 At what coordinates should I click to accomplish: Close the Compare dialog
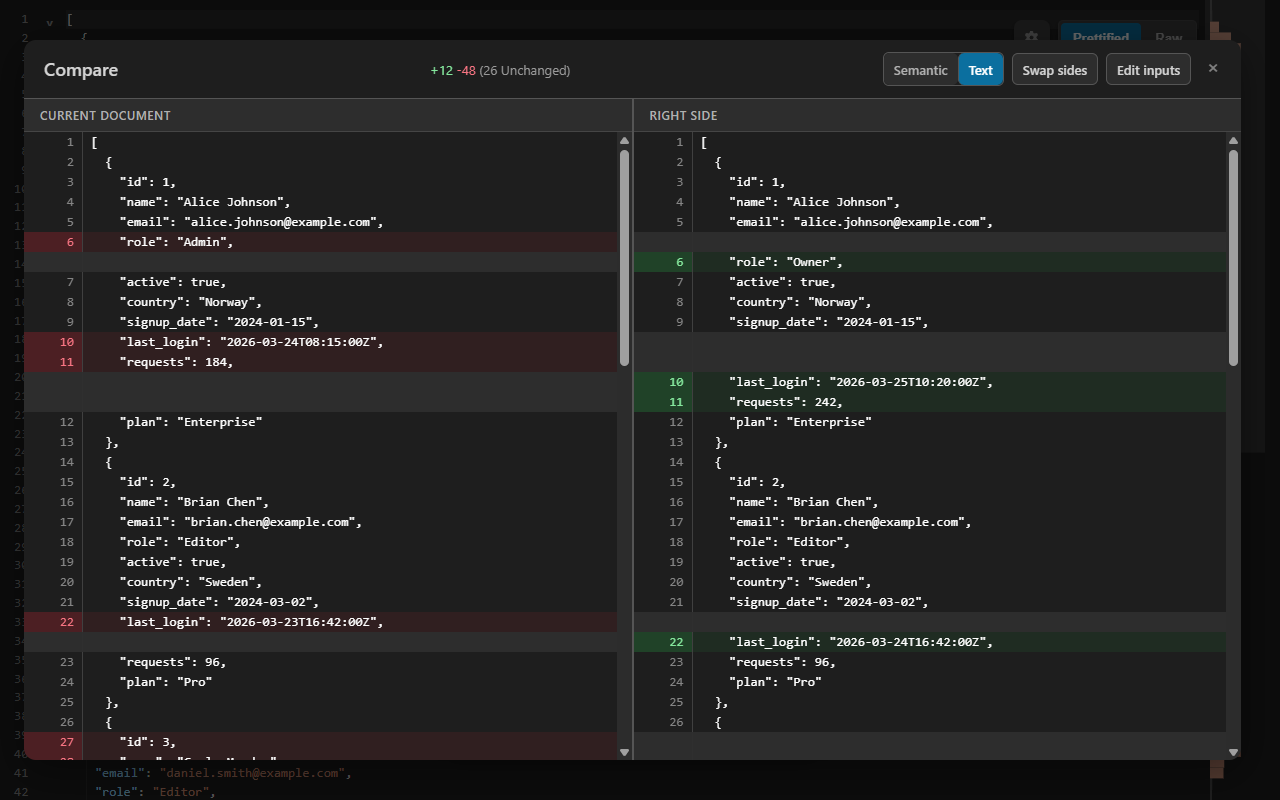click(1213, 68)
